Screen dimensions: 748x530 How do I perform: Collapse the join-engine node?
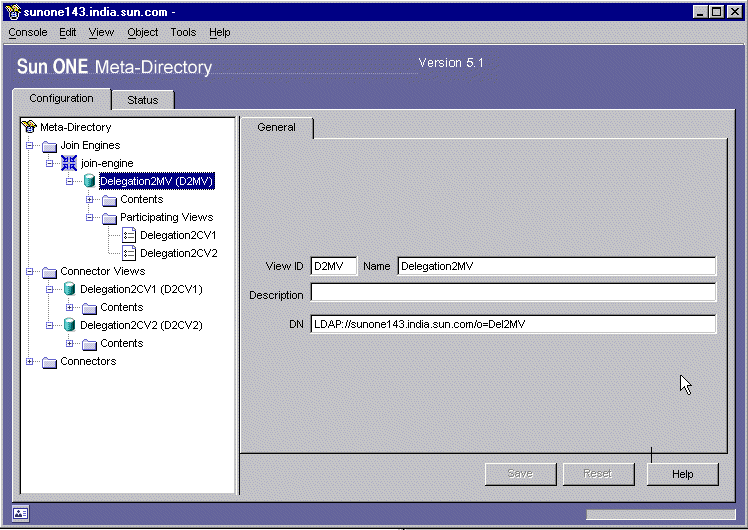click(50, 163)
